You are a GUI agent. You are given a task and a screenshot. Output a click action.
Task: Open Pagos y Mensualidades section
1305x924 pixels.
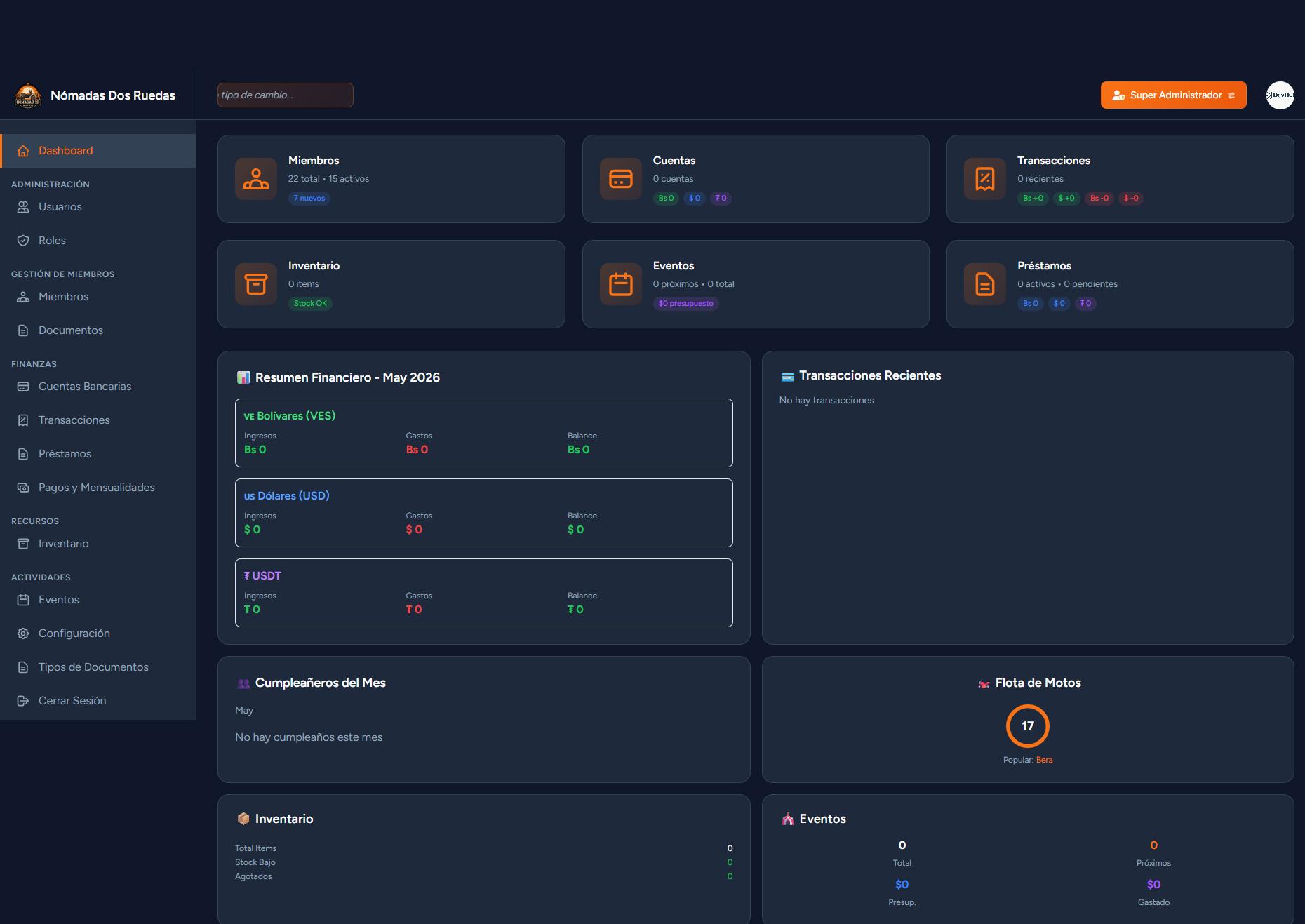pyautogui.click(x=98, y=488)
